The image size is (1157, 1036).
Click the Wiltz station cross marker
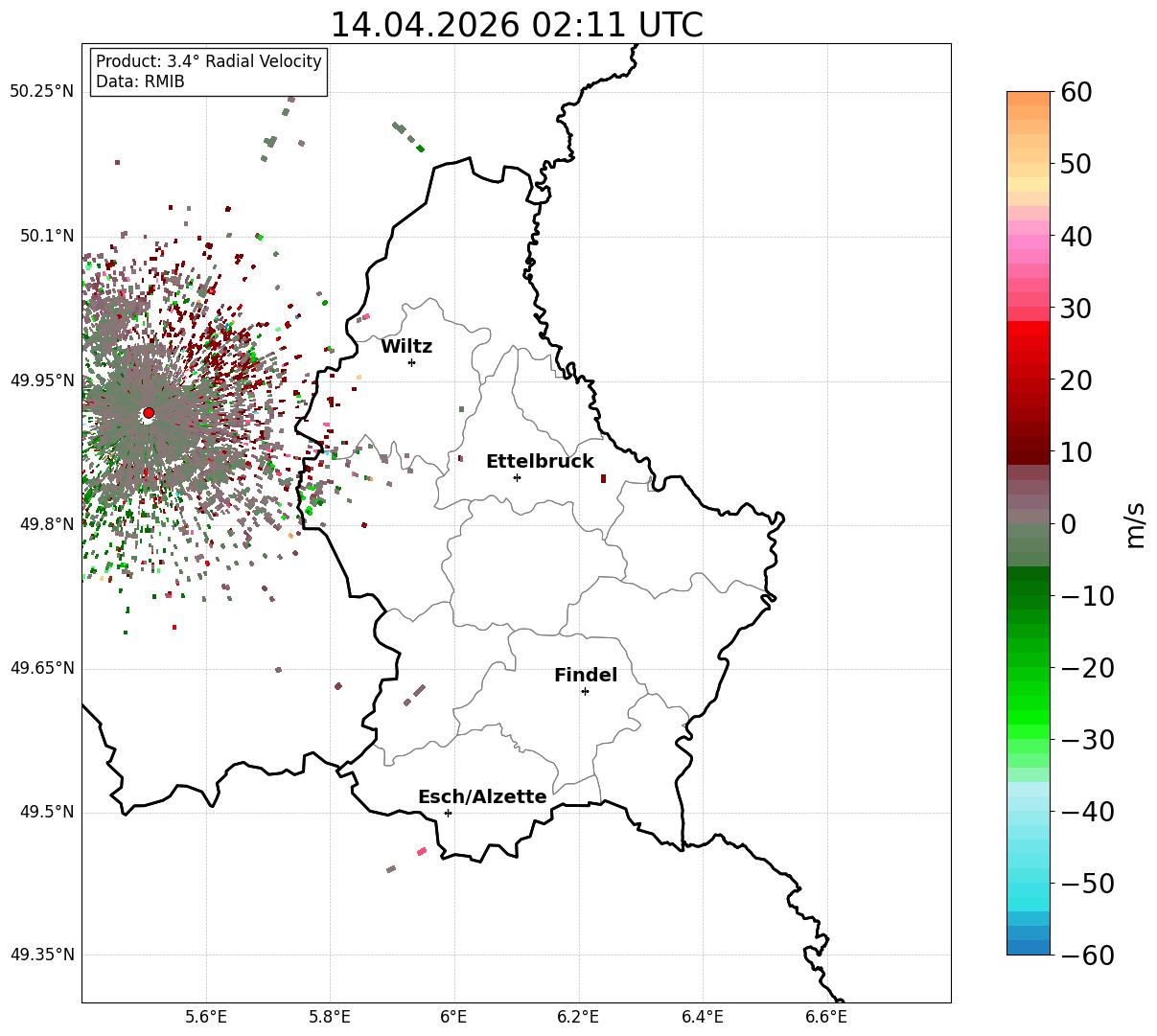[x=411, y=362]
